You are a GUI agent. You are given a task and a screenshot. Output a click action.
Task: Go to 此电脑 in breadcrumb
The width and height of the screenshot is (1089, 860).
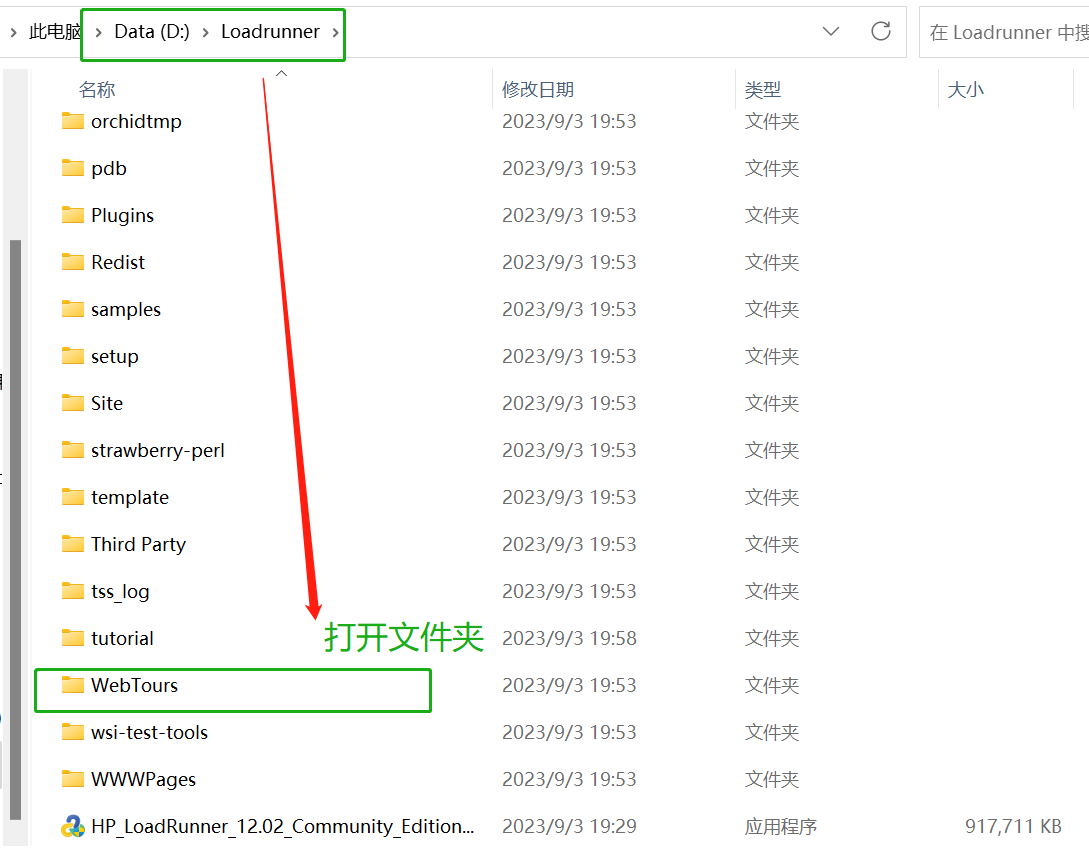pos(55,31)
